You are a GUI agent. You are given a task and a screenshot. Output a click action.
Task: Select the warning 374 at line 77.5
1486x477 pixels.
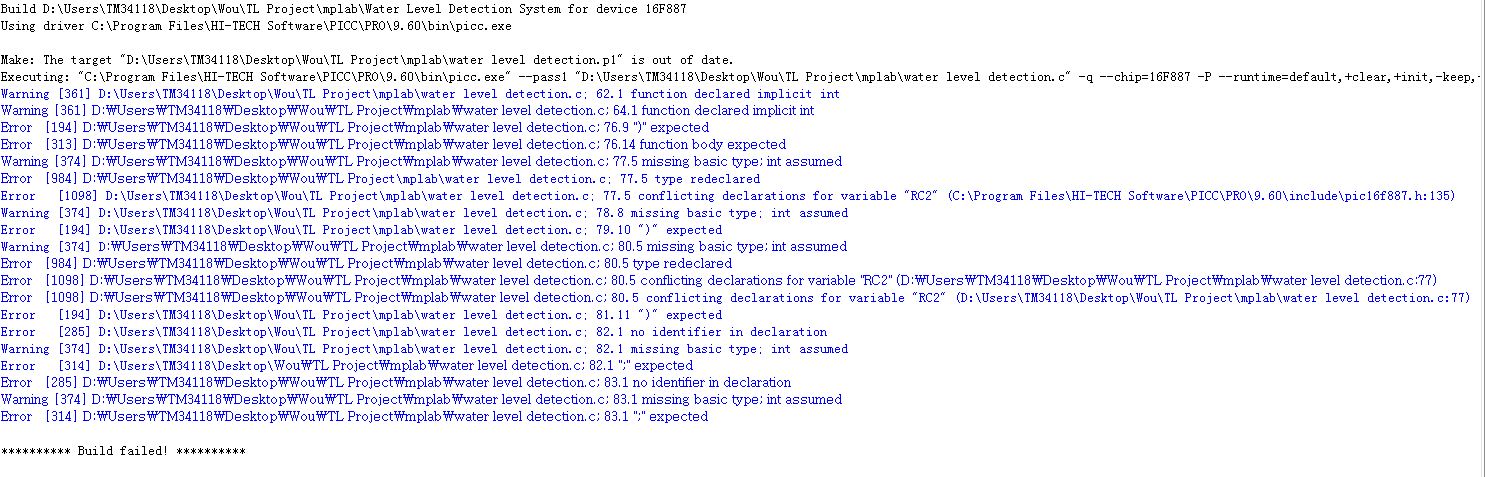421,162
